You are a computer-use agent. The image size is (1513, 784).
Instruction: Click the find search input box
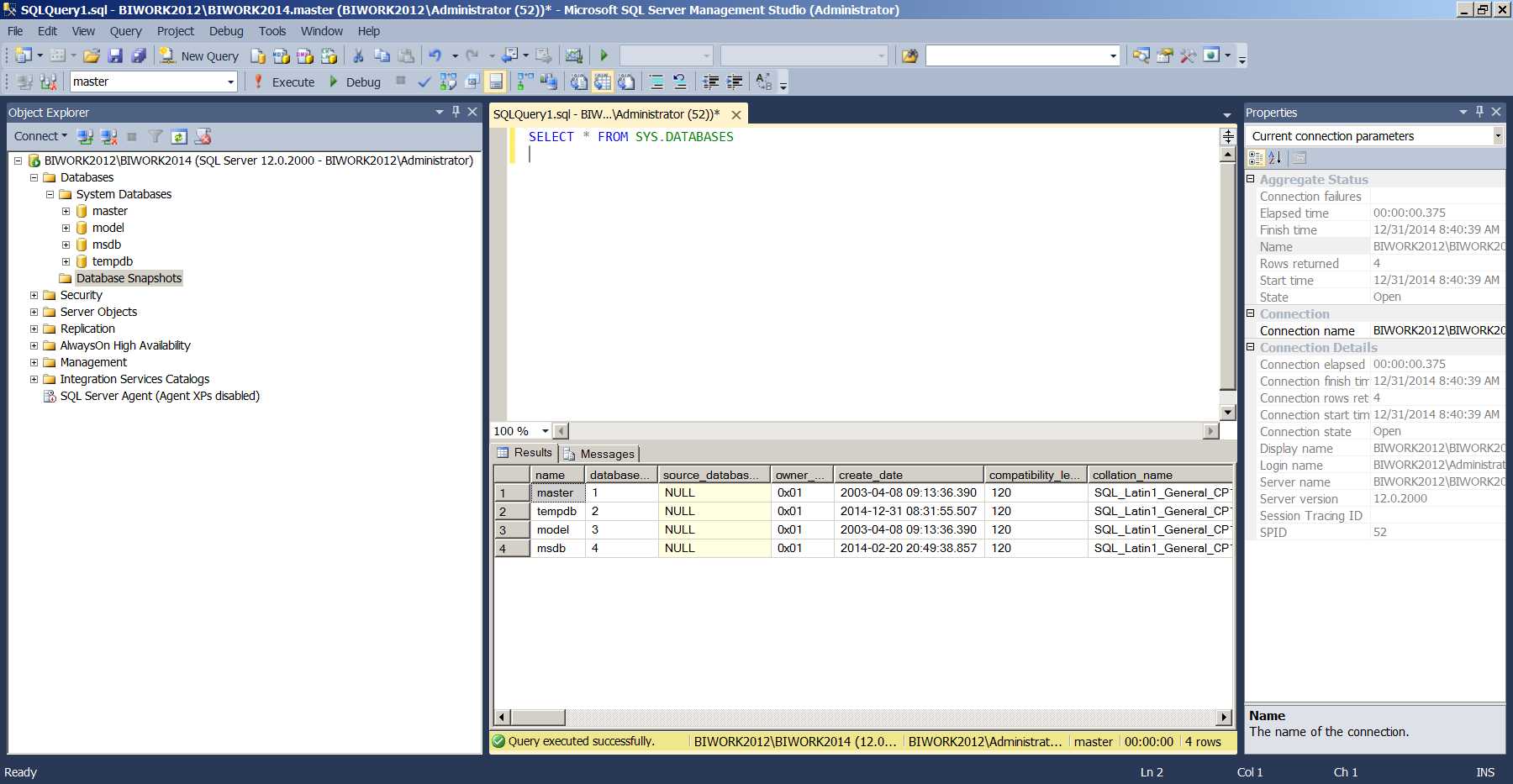(1015, 55)
